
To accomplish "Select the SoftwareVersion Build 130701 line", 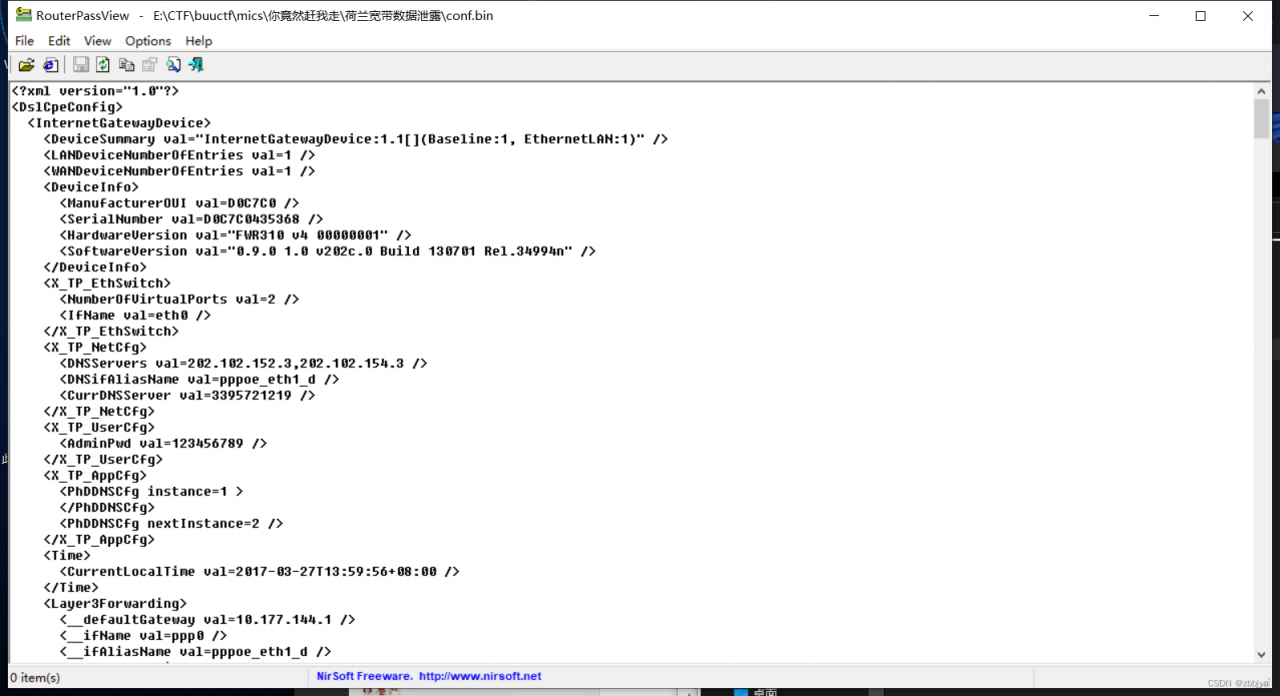I will pyautogui.click(x=327, y=251).
